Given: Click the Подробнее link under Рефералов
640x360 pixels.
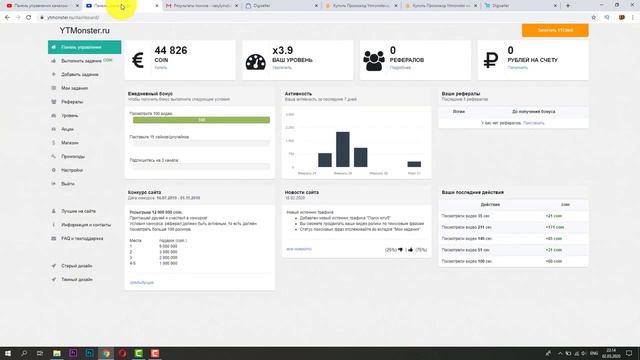Looking at the screenshot, I should [400, 68].
